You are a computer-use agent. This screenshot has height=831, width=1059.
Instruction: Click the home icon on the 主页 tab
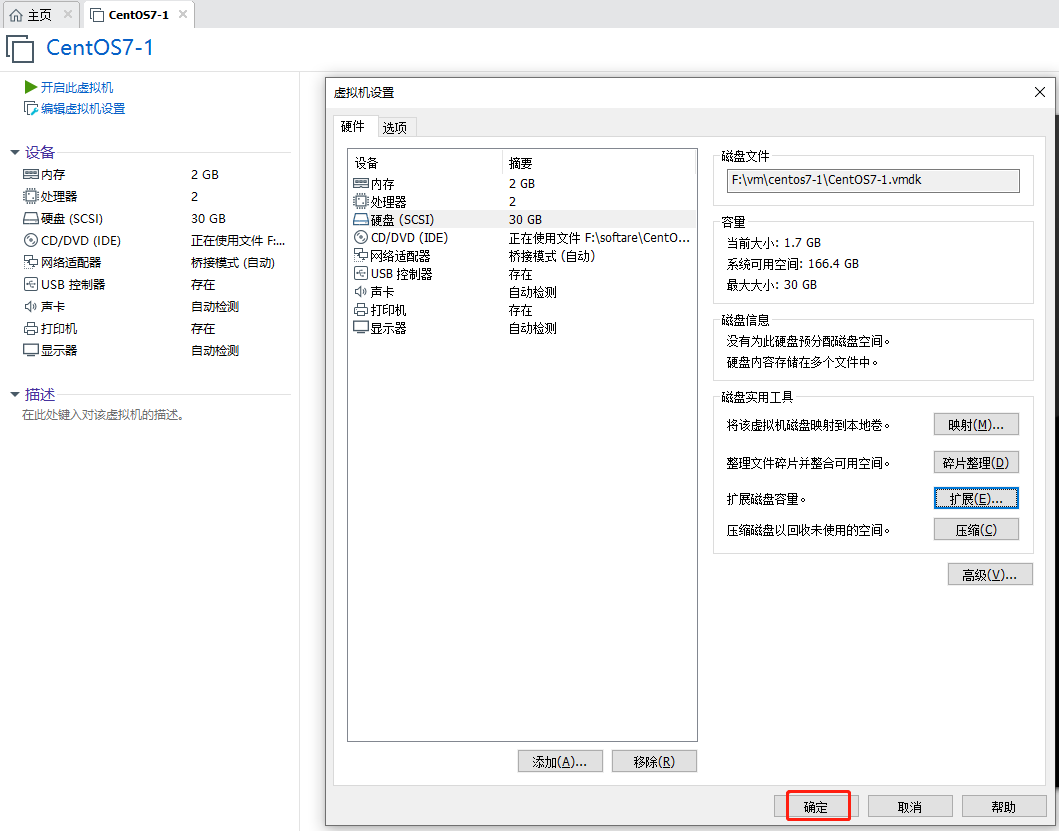click(x=16, y=15)
